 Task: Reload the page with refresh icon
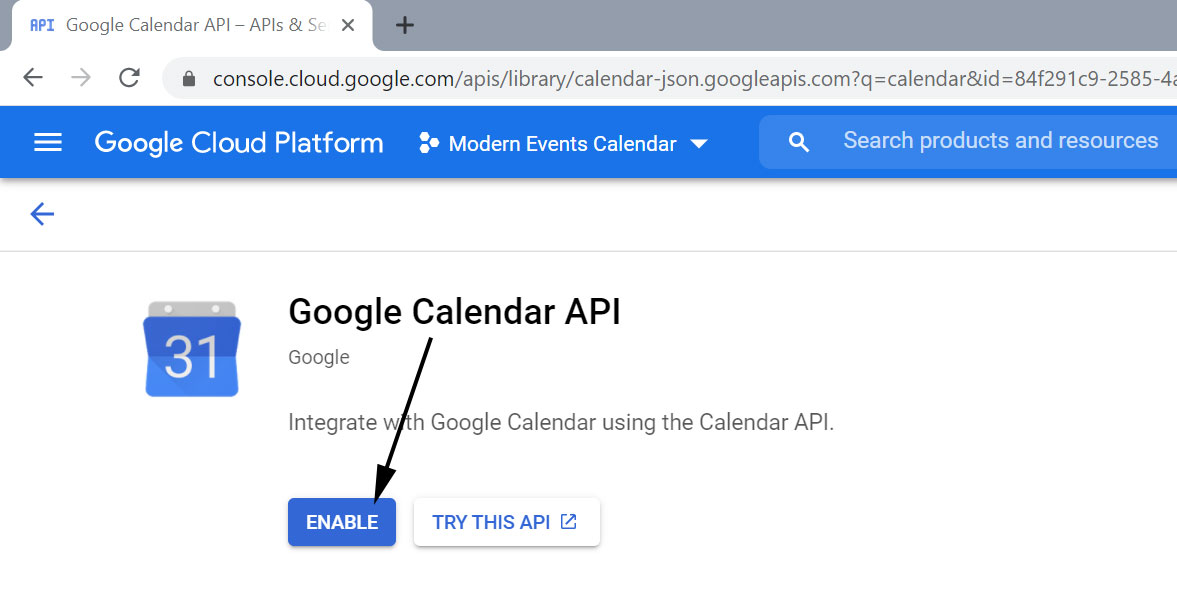129,77
